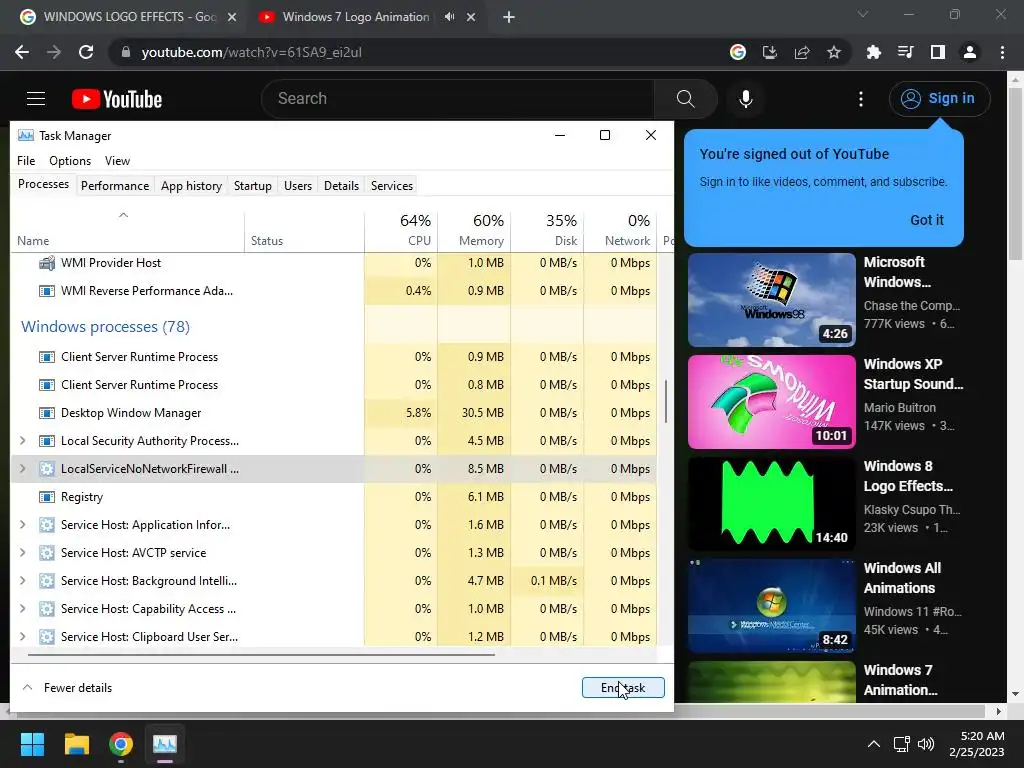Image resolution: width=1024 pixels, height=768 pixels.
Task: Open the Microsoft Windows 98 video thumbnail
Action: point(771,300)
